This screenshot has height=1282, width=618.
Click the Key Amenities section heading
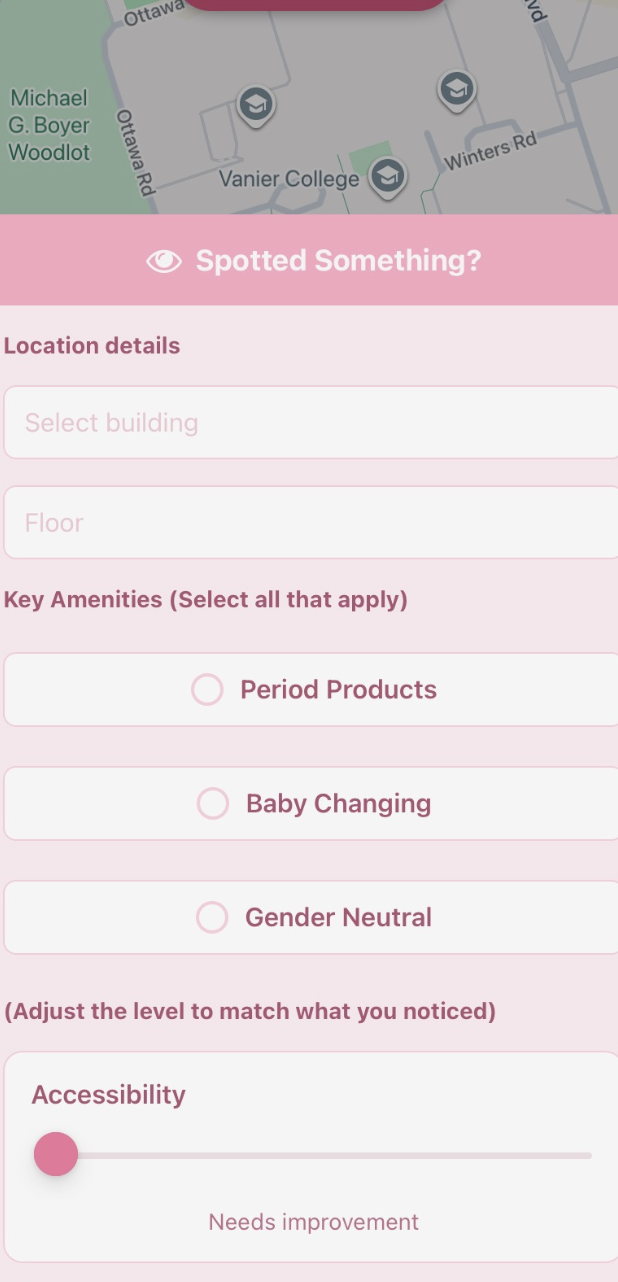(206, 600)
